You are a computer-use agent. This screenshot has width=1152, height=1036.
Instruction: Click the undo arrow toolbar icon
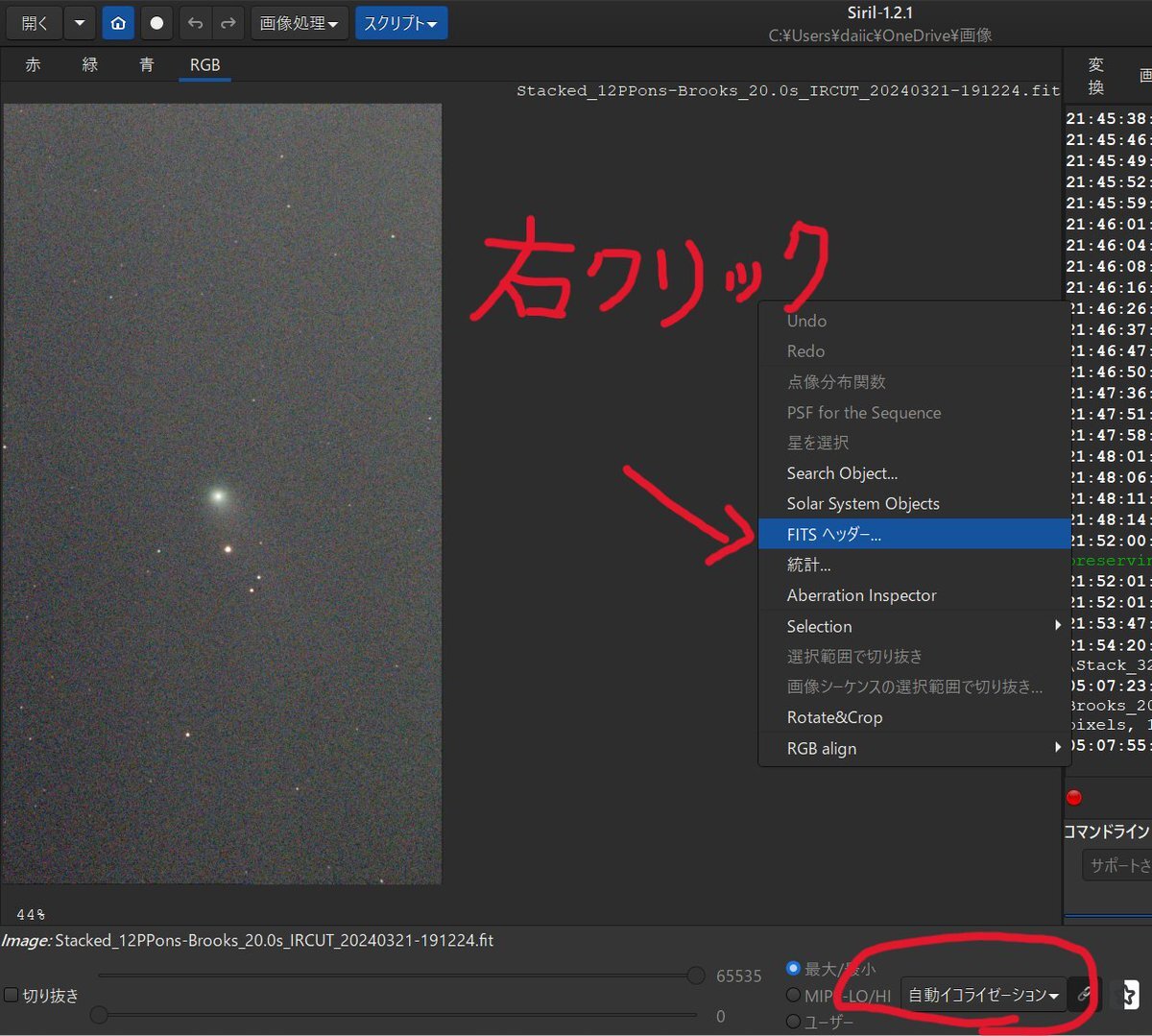pos(195,23)
